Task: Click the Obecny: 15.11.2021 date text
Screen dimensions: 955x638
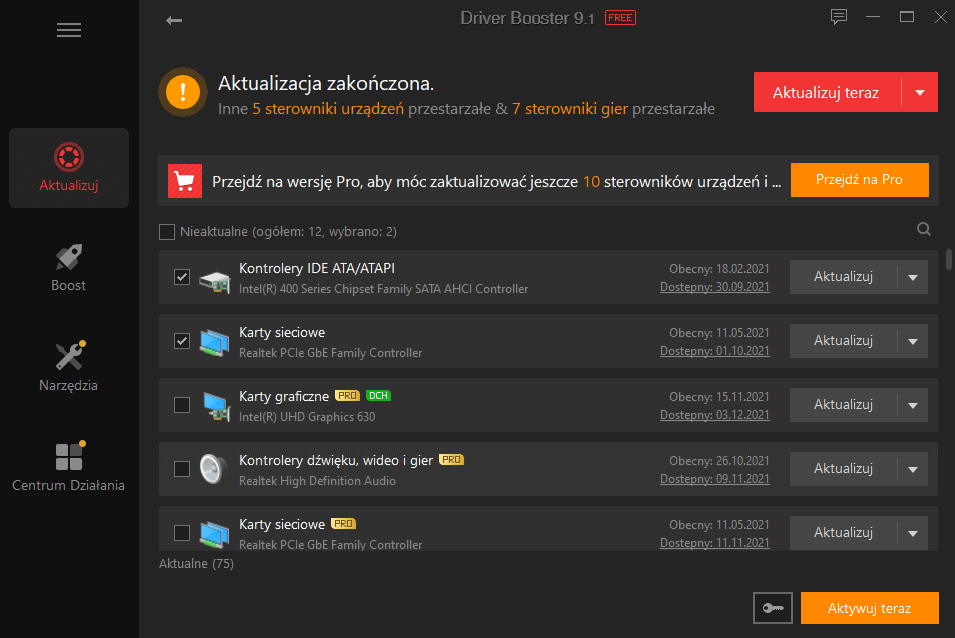Action: tap(719, 397)
